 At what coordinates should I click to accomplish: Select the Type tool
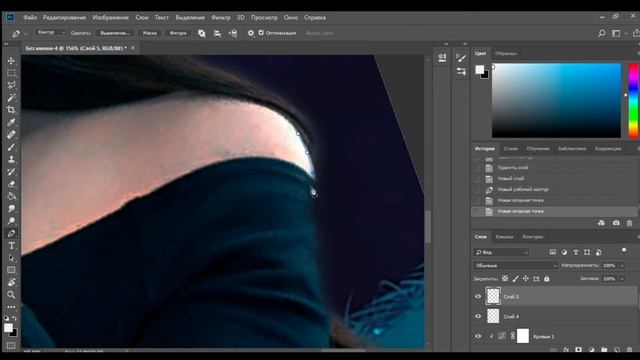point(11,246)
